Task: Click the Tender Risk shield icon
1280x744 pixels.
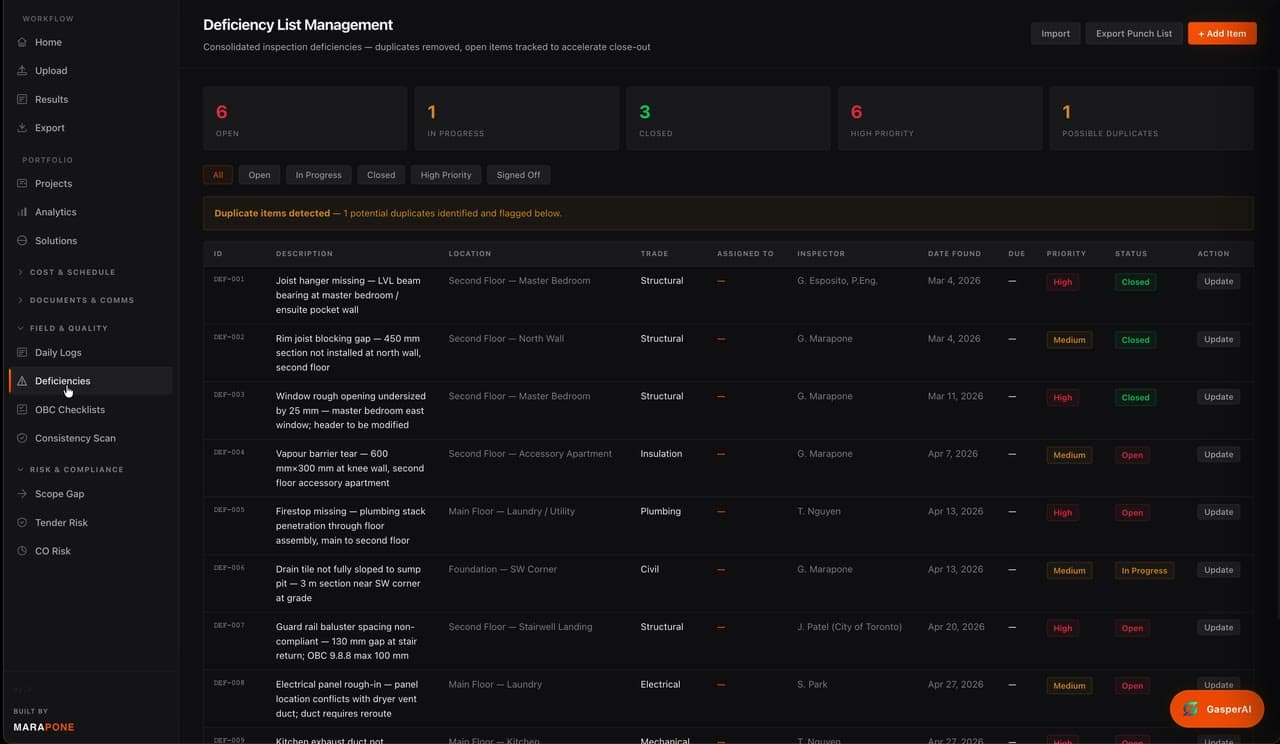Action: 22,522
